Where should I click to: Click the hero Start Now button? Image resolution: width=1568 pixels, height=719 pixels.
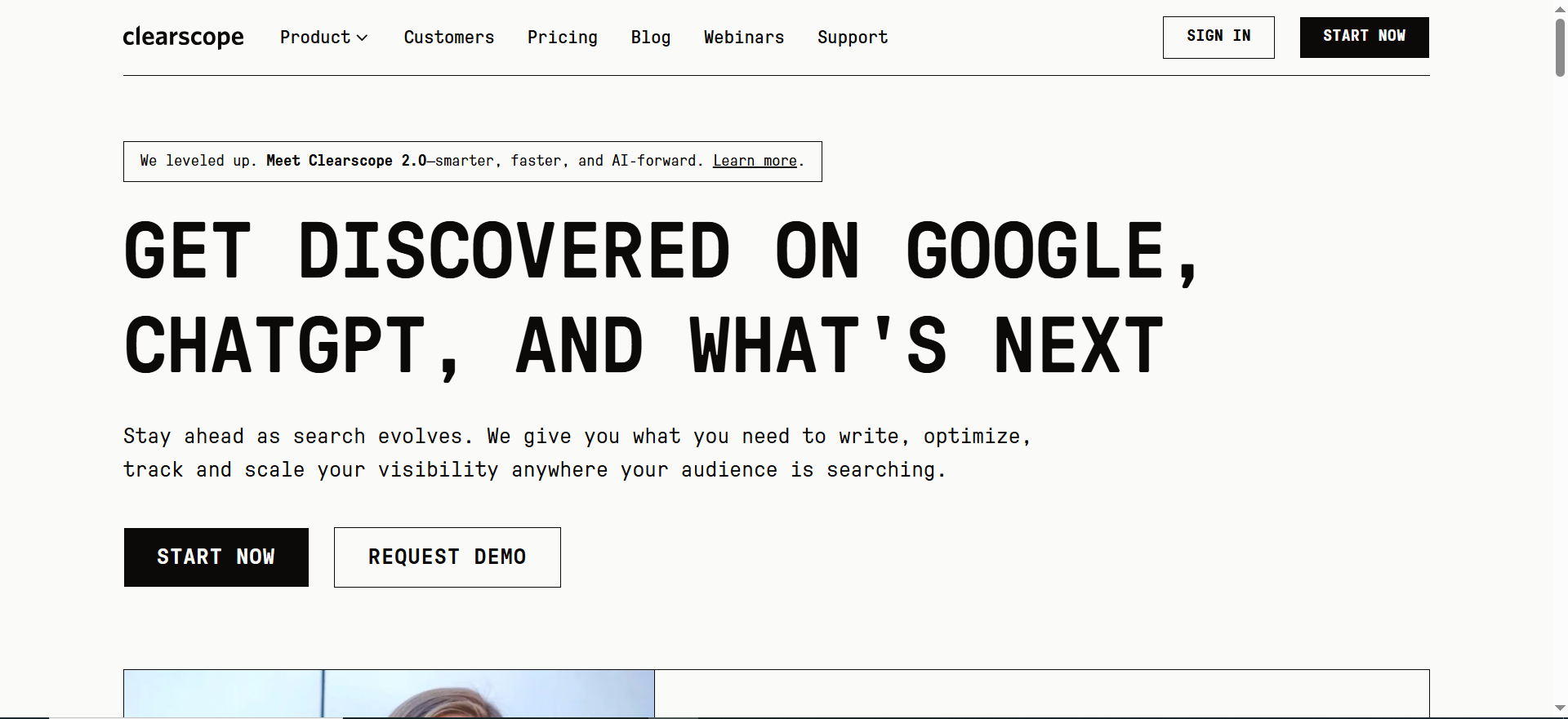click(x=216, y=557)
